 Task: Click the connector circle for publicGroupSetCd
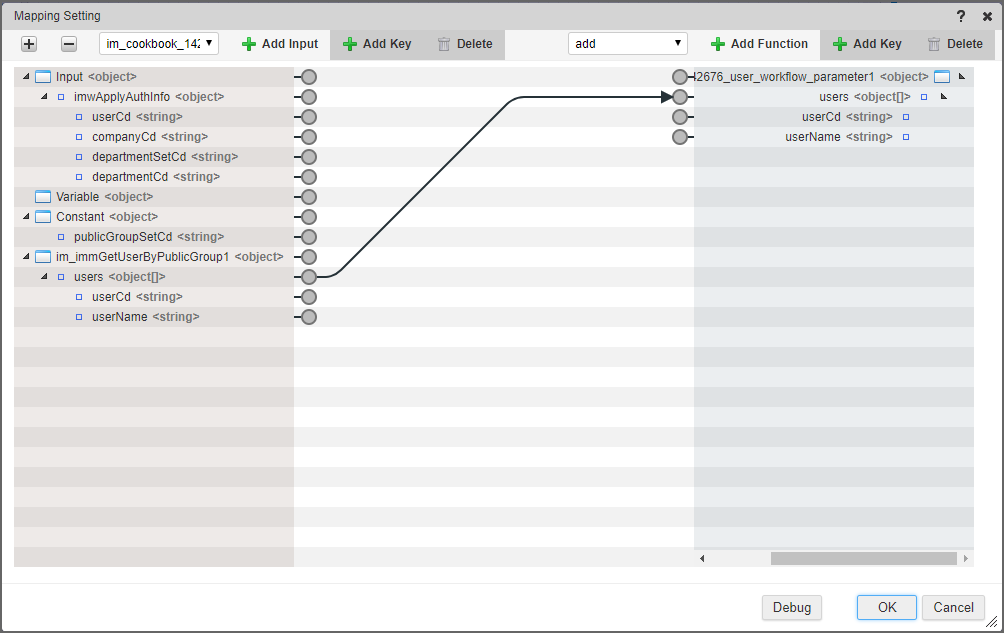[309, 237]
